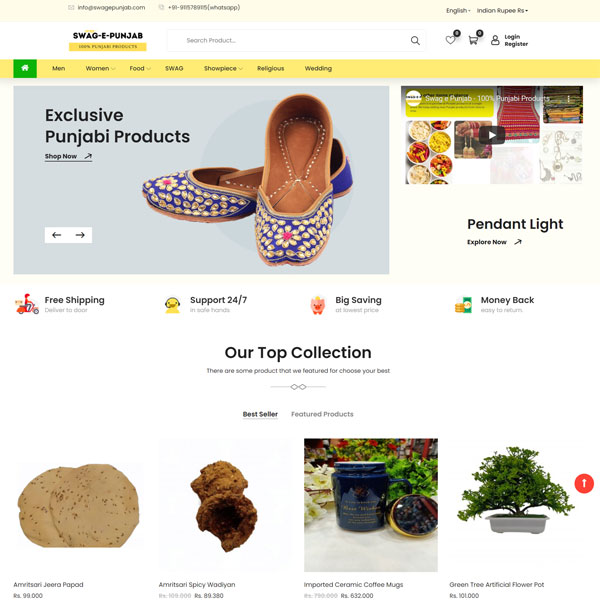Screen dimensions: 600x600
Task: Open the wishlist heart icon
Action: (450, 40)
